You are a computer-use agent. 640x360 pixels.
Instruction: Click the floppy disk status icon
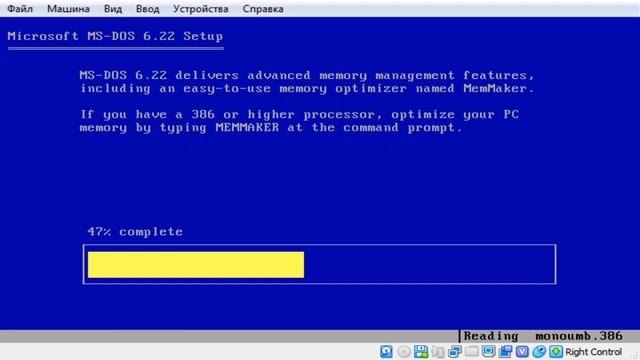pyautogui.click(x=421, y=351)
